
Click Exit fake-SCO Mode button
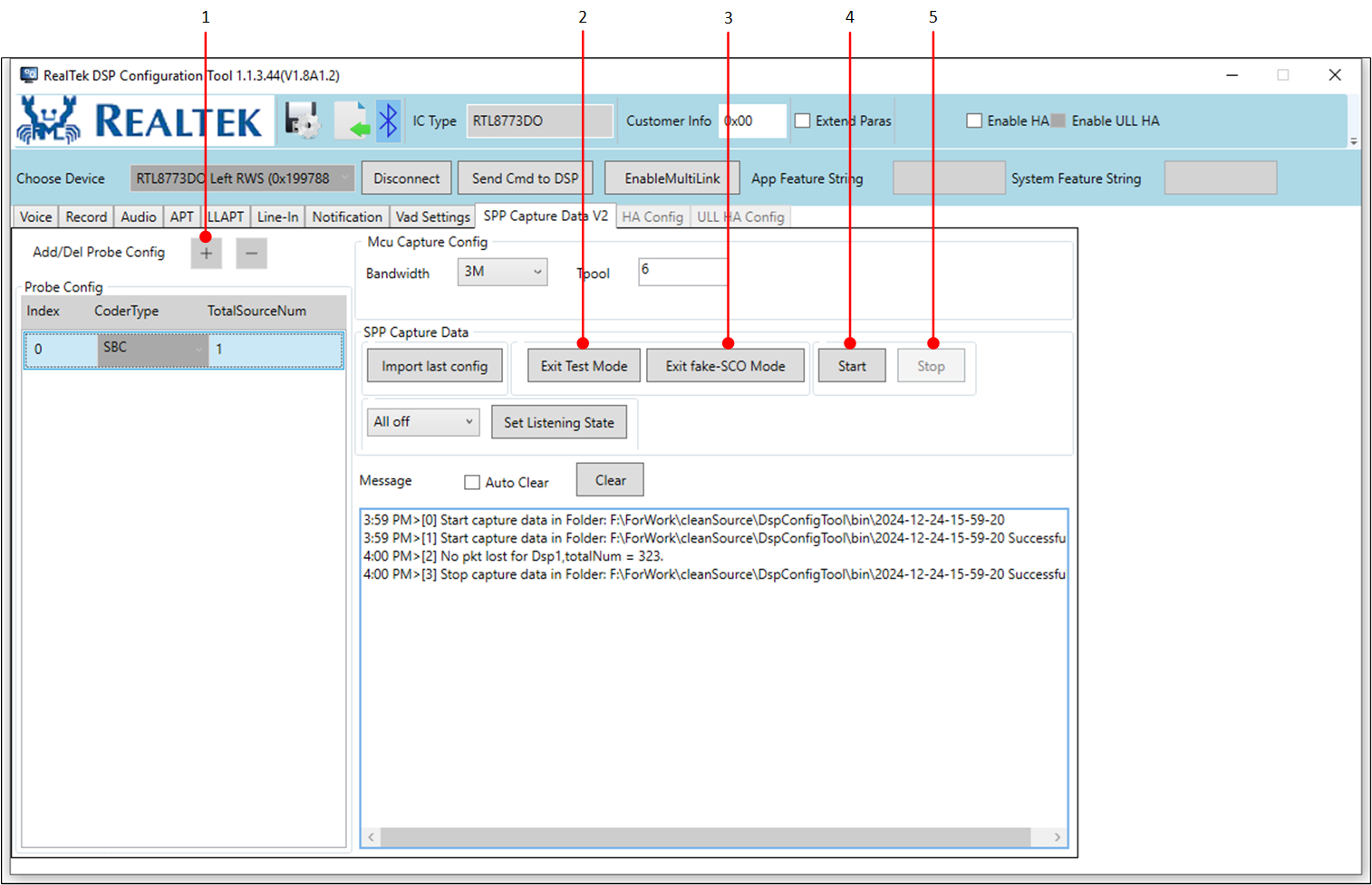click(x=725, y=366)
